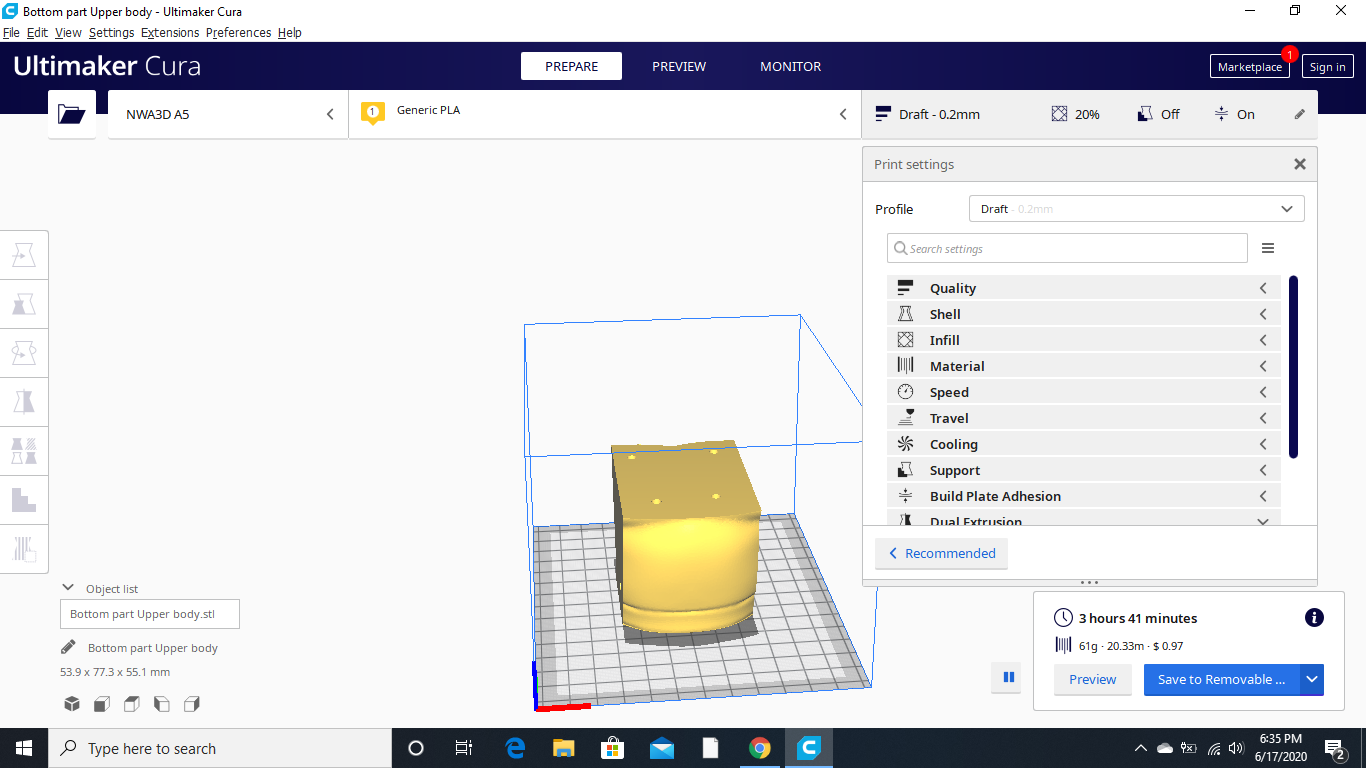
Task: Switch camera to front view cube icon
Action: coord(101,704)
